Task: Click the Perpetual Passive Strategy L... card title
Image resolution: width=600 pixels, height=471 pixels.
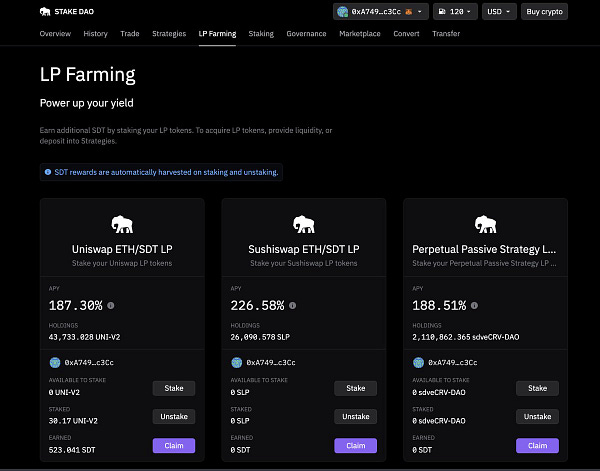Action: pyautogui.click(x=484, y=249)
